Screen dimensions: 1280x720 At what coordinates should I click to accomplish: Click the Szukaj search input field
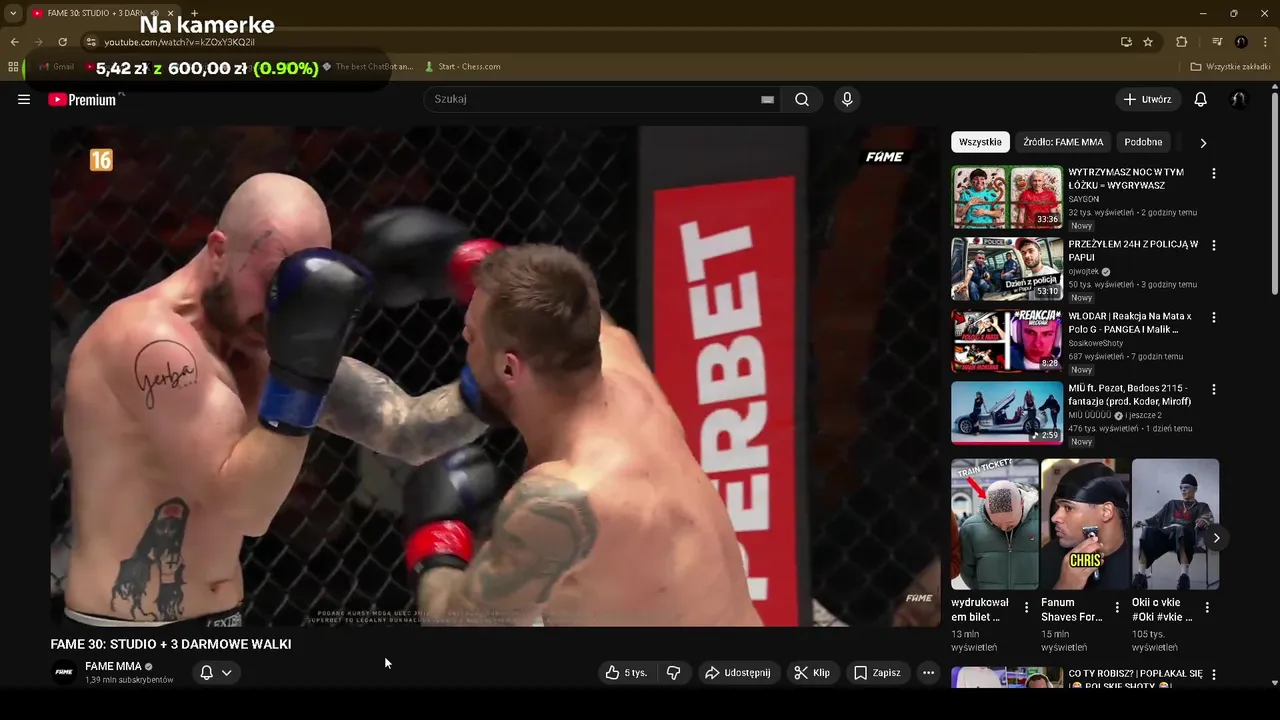(x=595, y=99)
